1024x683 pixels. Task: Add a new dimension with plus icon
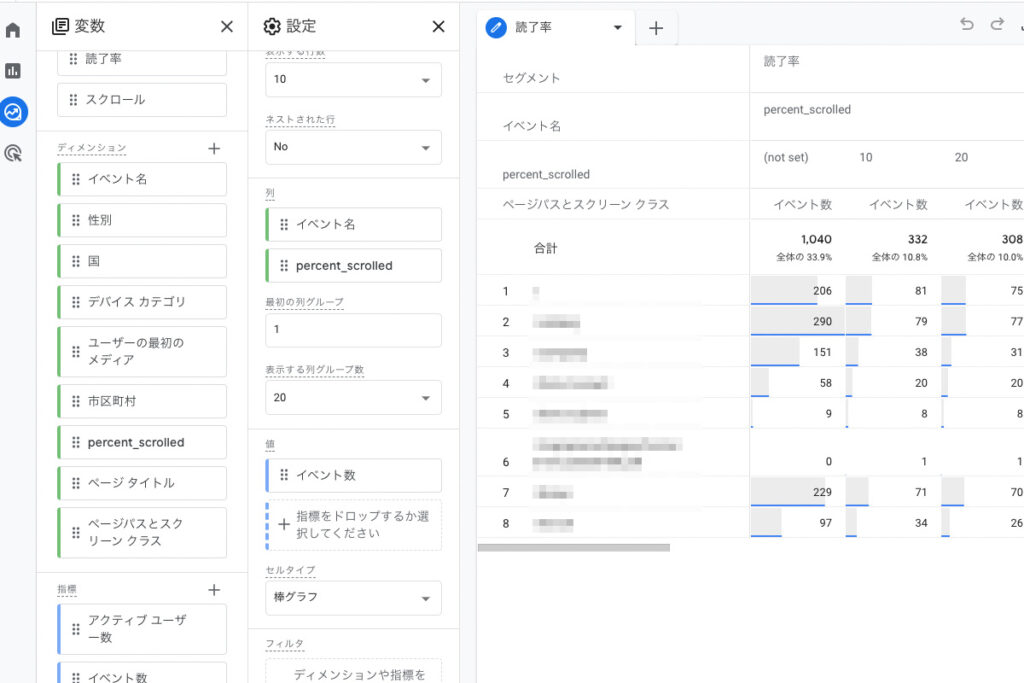tap(214, 148)
